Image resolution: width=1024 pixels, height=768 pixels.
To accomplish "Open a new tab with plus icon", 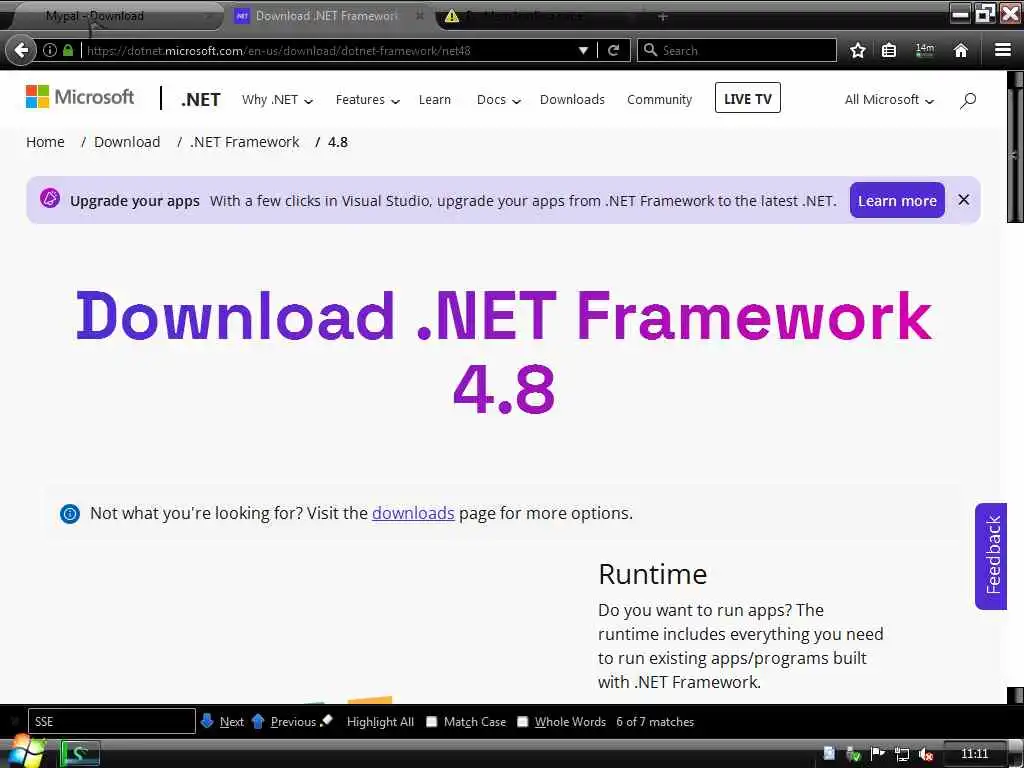I will click(663, 16).
